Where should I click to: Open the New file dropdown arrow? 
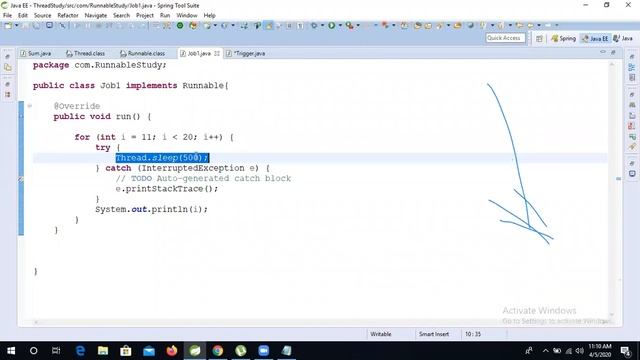pos(17,26)
